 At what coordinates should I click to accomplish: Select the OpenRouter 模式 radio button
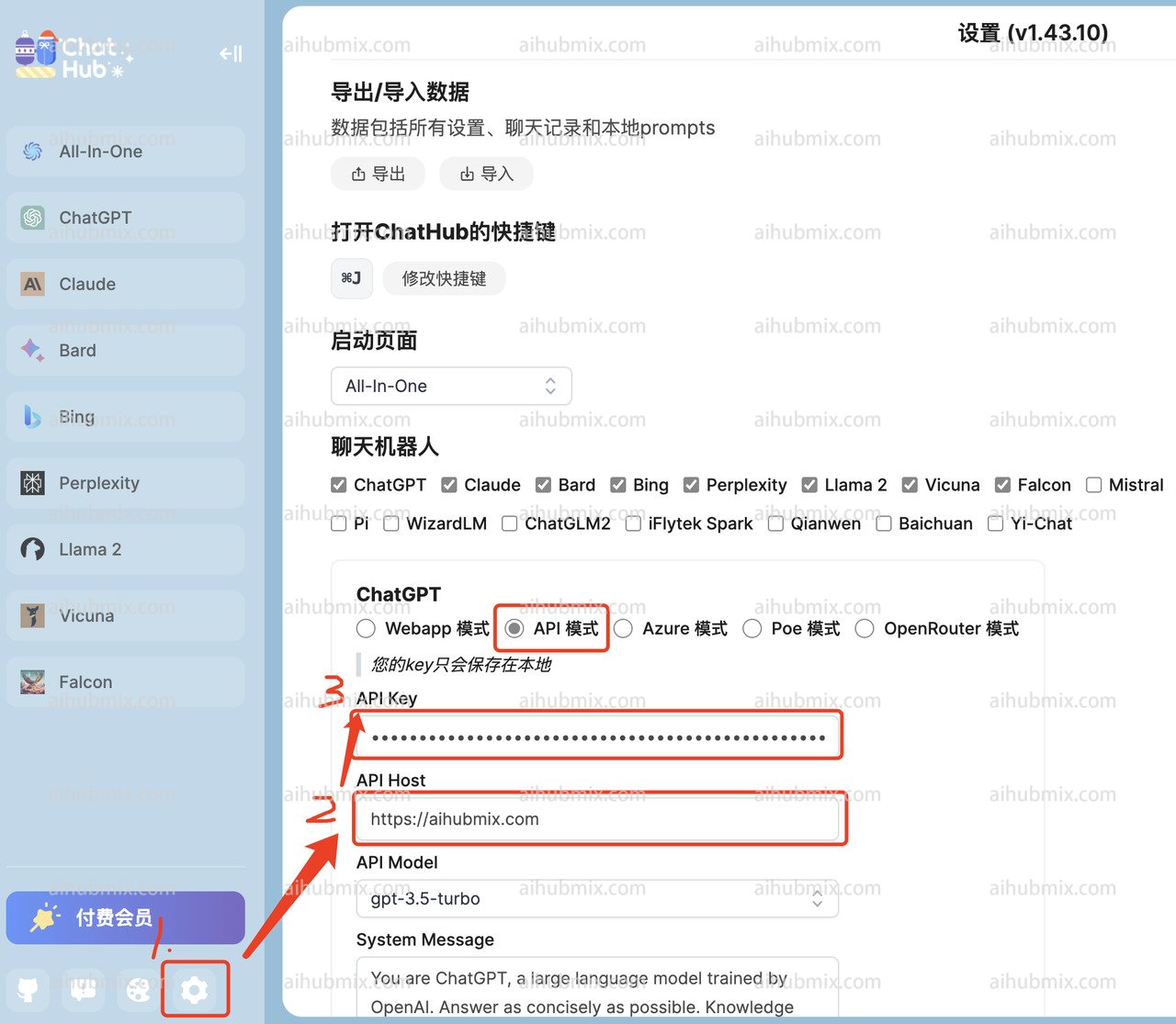tap(865, 628)
